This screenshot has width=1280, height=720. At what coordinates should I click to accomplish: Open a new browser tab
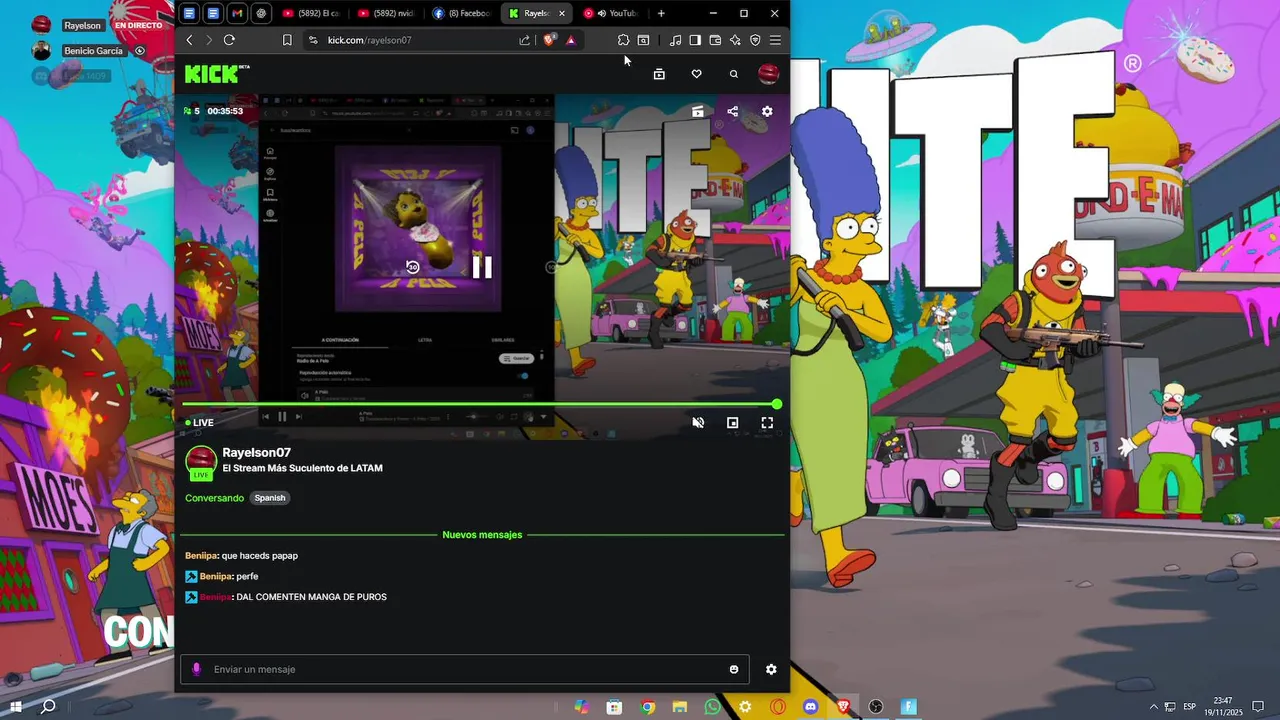(x=661, y=13)
